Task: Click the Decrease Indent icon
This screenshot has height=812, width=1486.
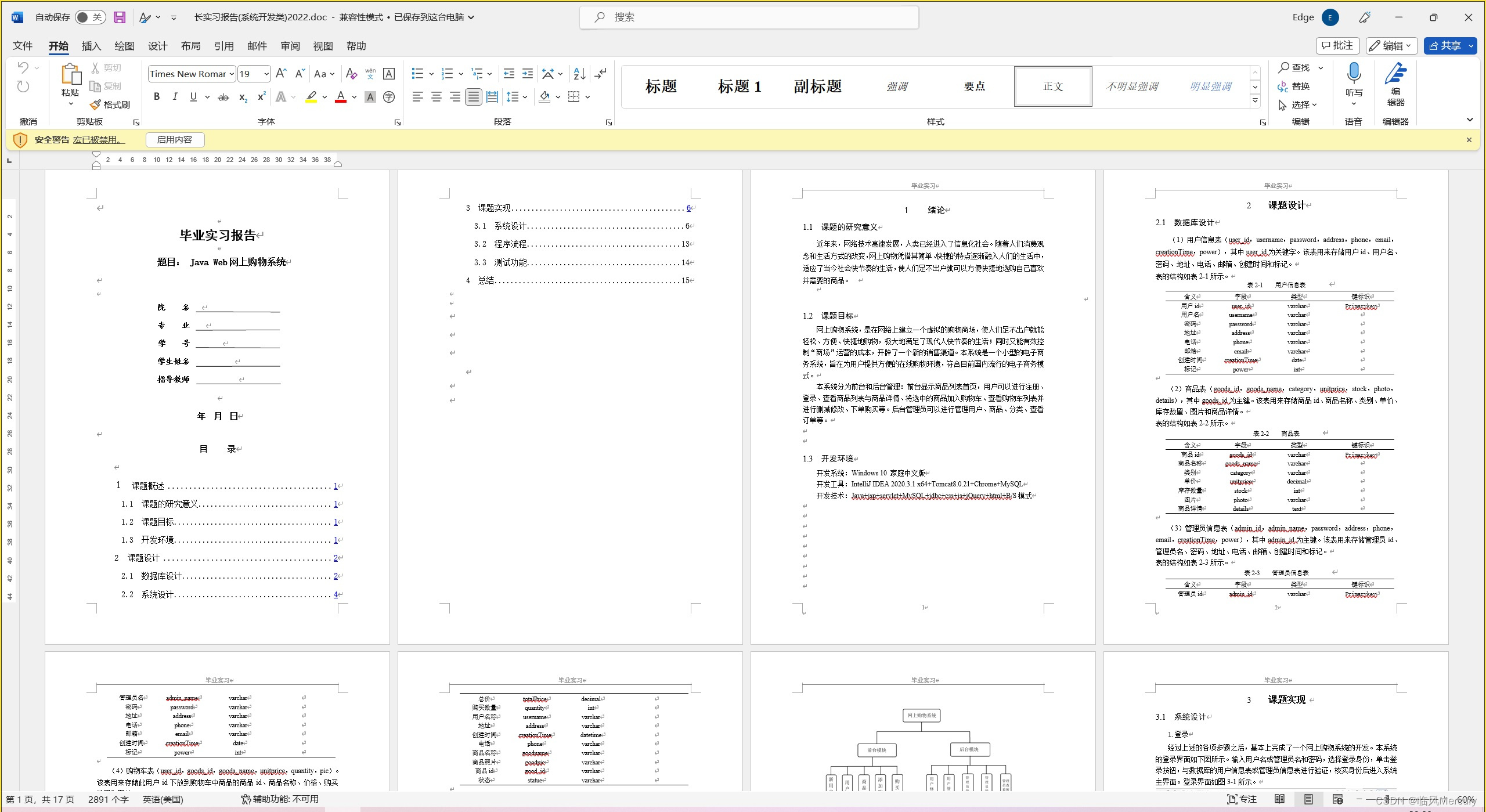Action: (509, 74)
